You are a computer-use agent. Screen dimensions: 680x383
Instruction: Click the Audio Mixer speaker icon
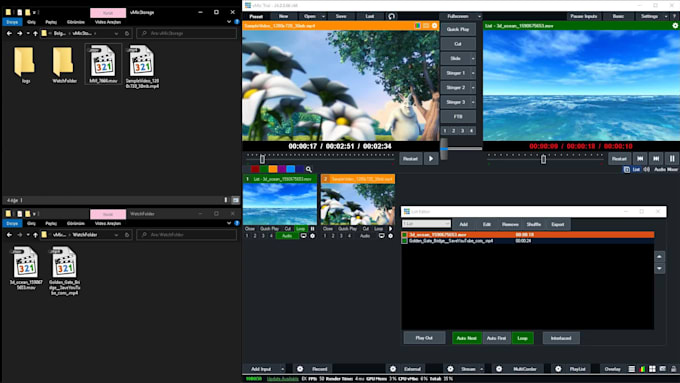[647, 170]
